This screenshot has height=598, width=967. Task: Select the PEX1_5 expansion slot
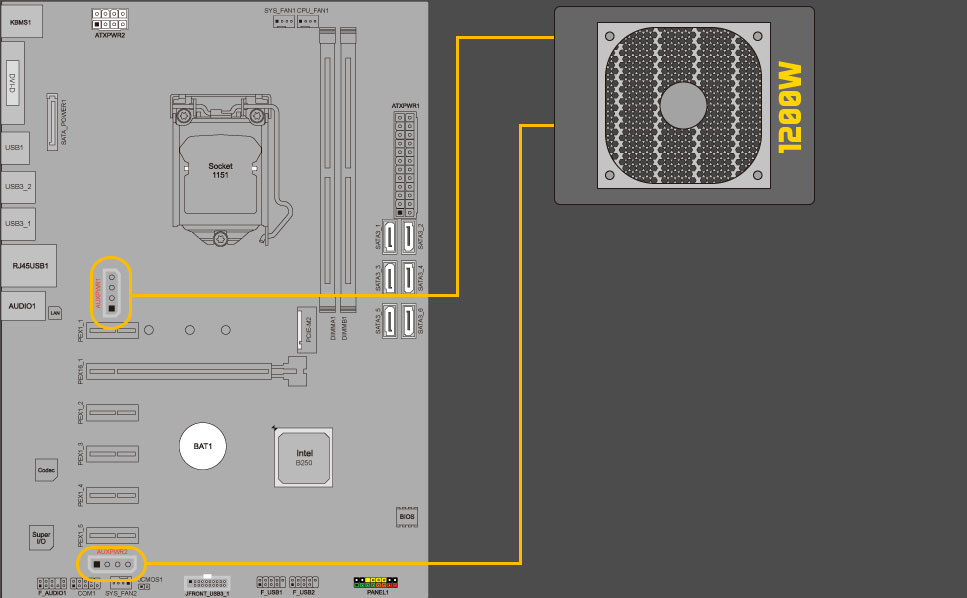click(112, 534)
